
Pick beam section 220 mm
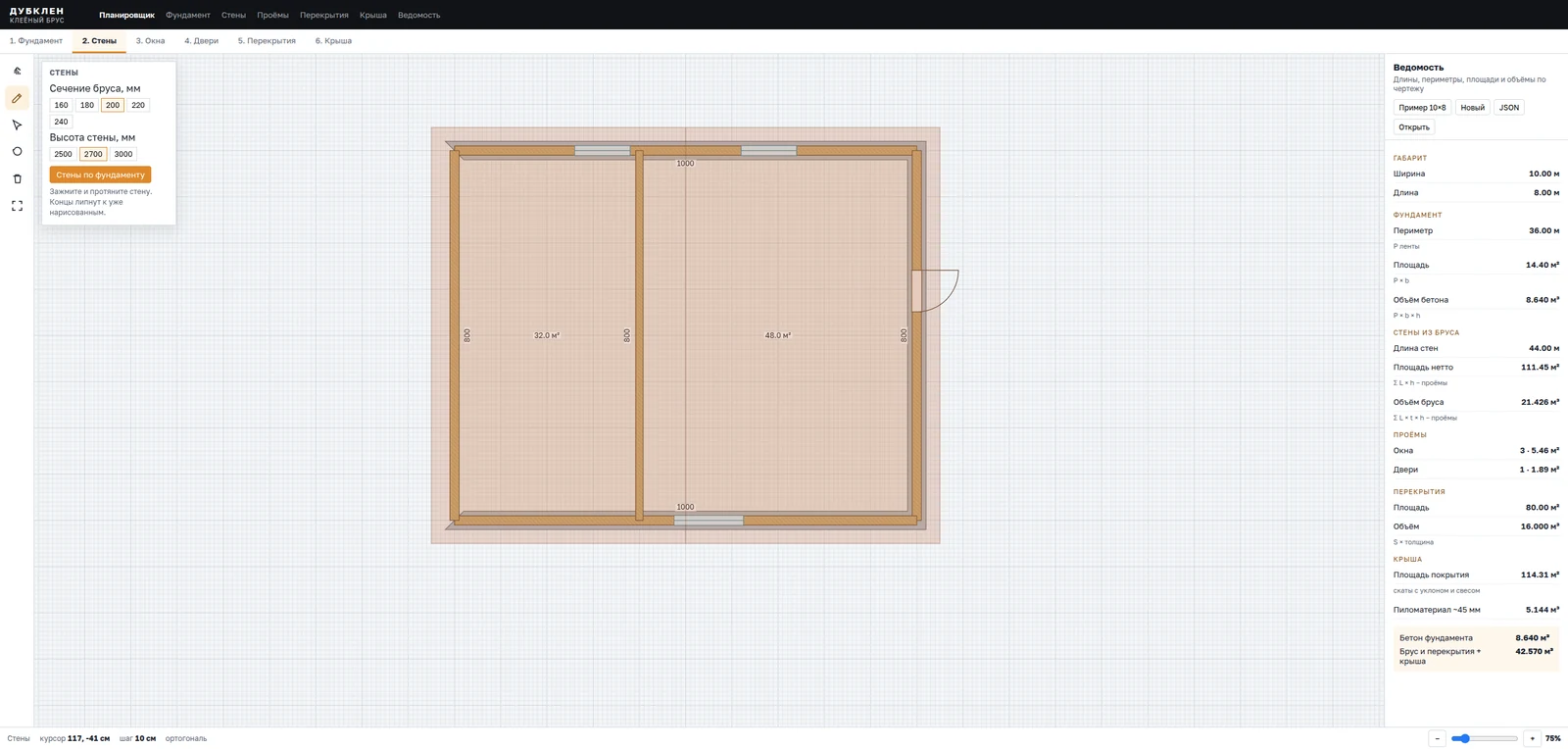click(138, 105)
